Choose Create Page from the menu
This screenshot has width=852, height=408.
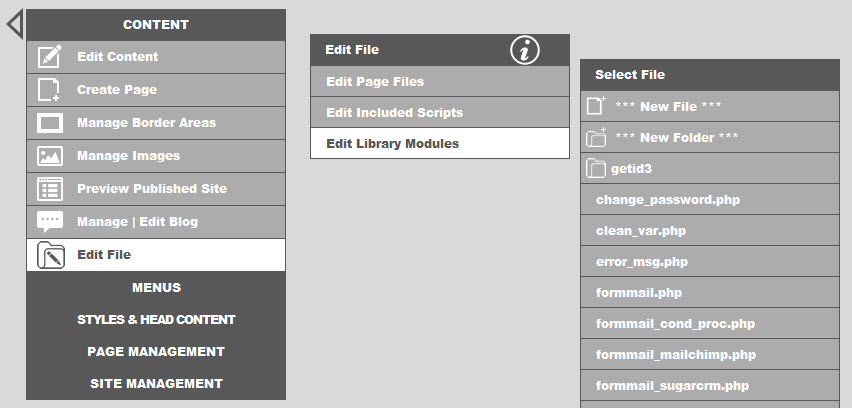pos(156,90)
